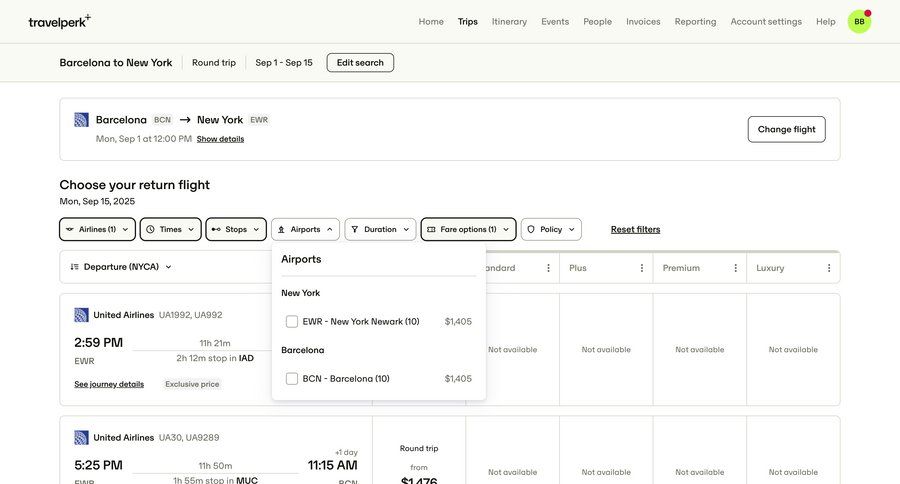Click the United Airlines logo for flight UA1992
900x484 pixels.
click(x=82, y=315)
